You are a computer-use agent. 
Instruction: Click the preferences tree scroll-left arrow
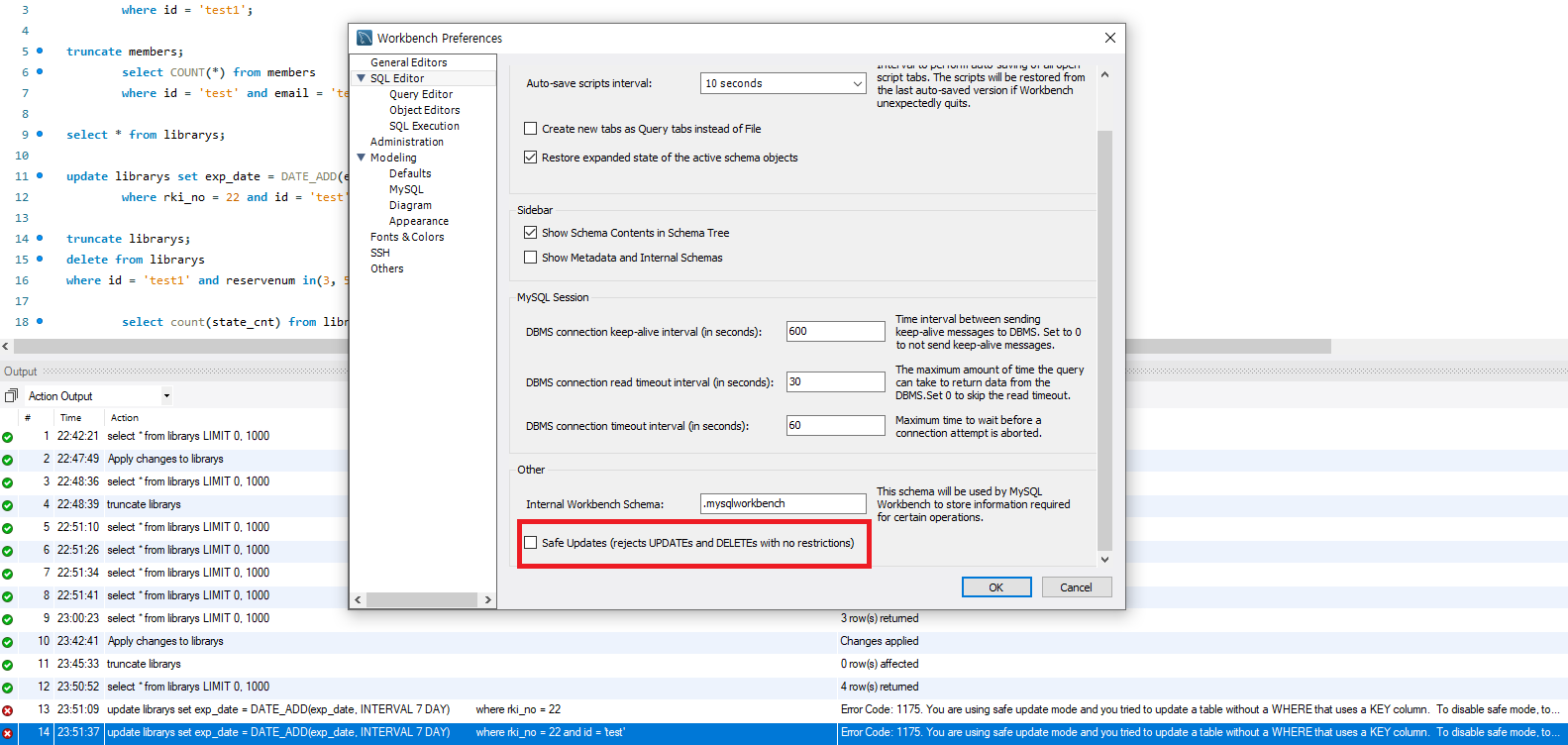coord(359,600)
